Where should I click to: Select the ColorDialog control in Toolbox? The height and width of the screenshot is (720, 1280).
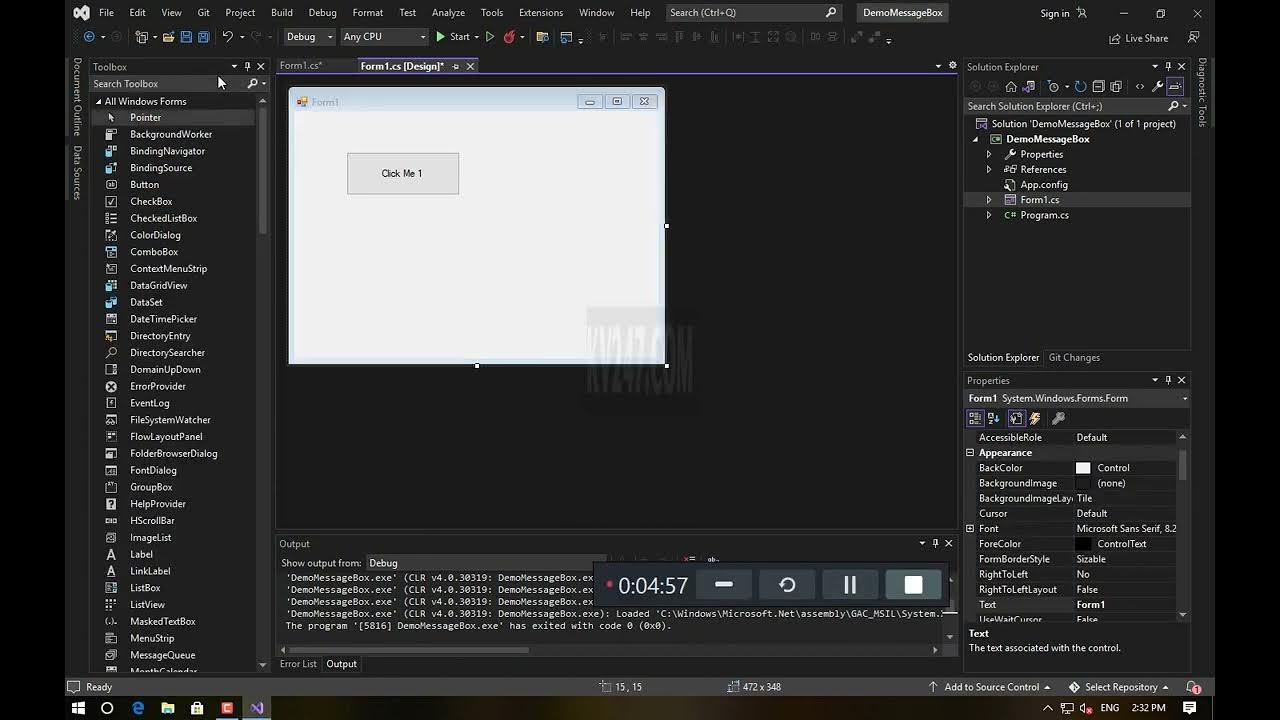(x=155, y=235)
